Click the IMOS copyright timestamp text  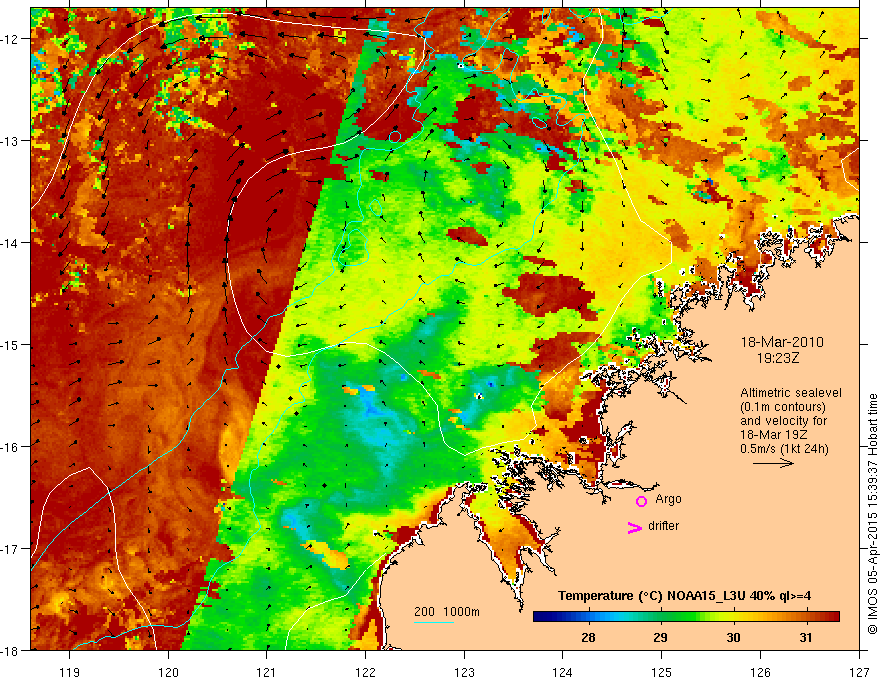[x=872, y=515]
